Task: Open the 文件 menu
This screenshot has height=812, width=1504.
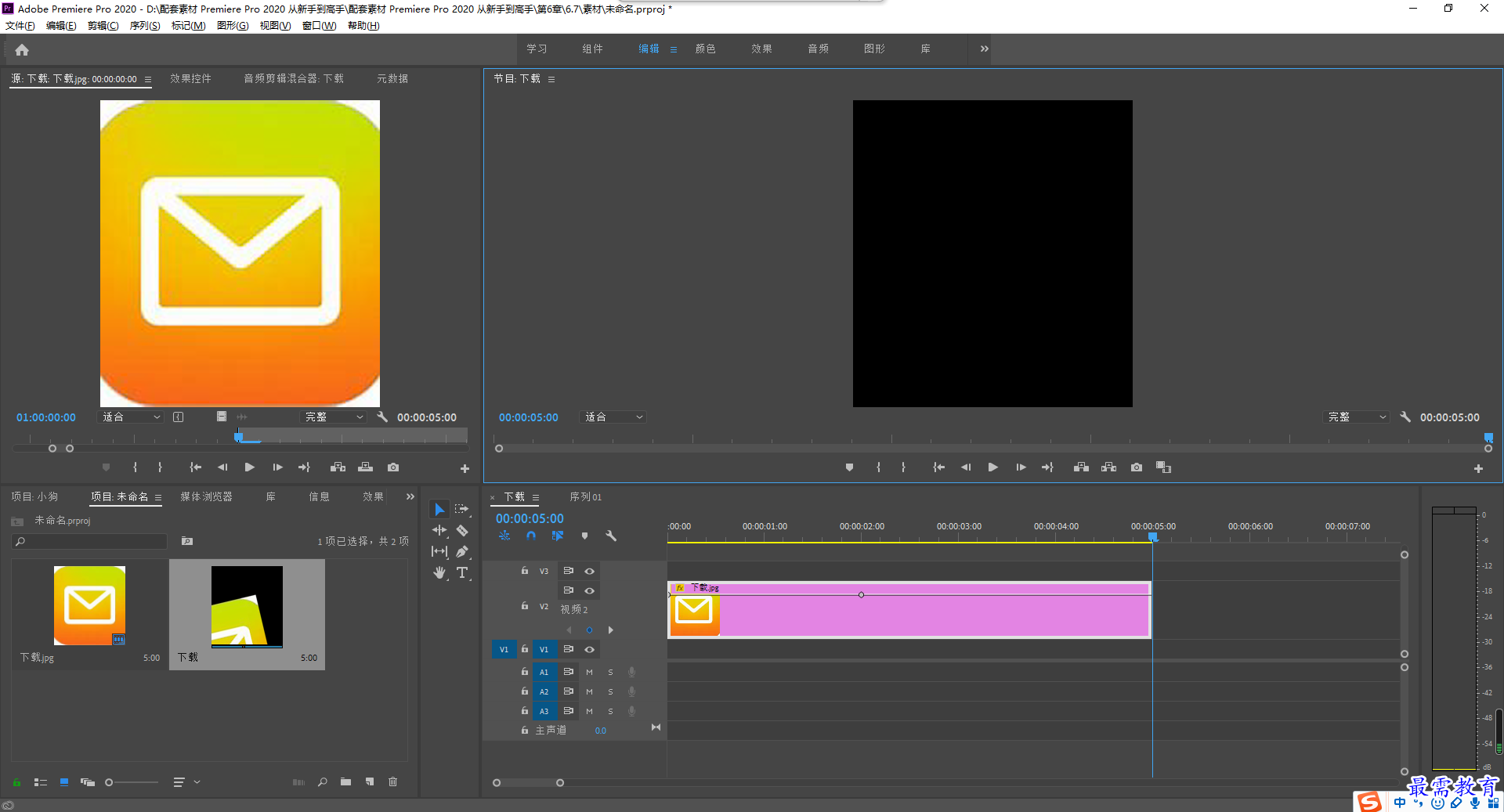Action: click(20, 26)
